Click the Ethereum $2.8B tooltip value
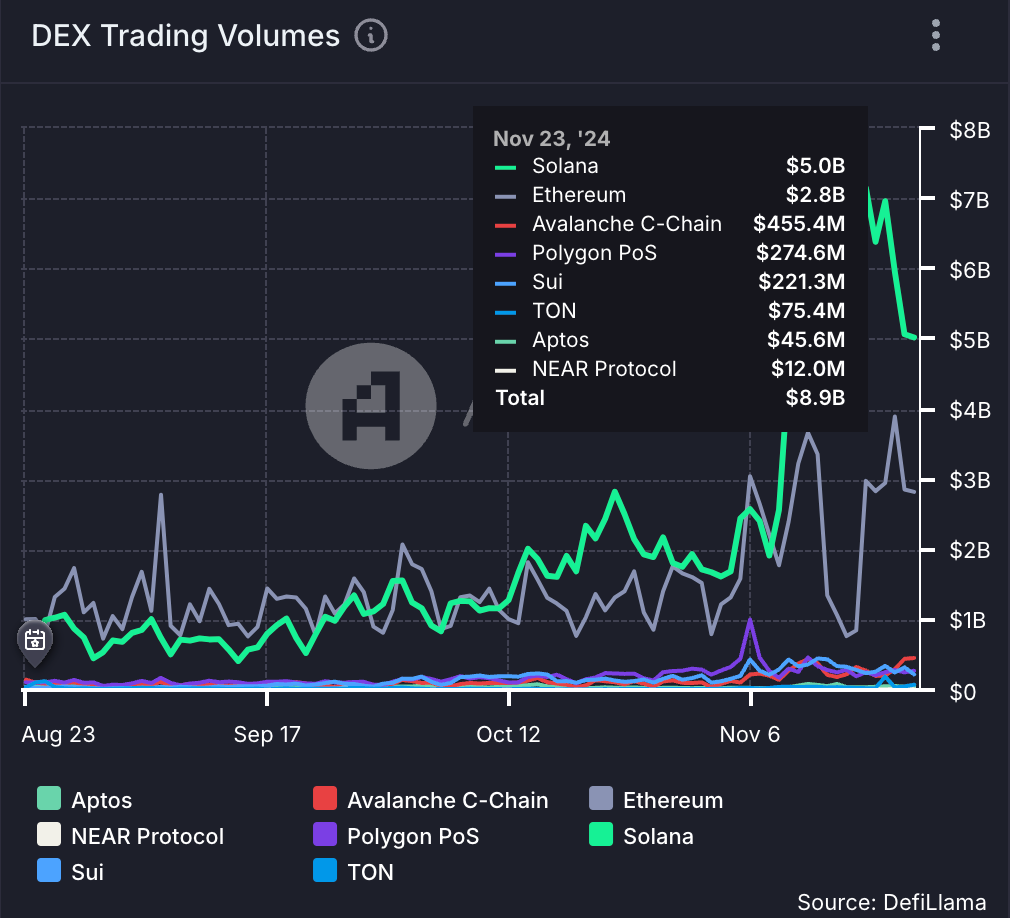This screenshot has height=918, width=1010. 815,195
